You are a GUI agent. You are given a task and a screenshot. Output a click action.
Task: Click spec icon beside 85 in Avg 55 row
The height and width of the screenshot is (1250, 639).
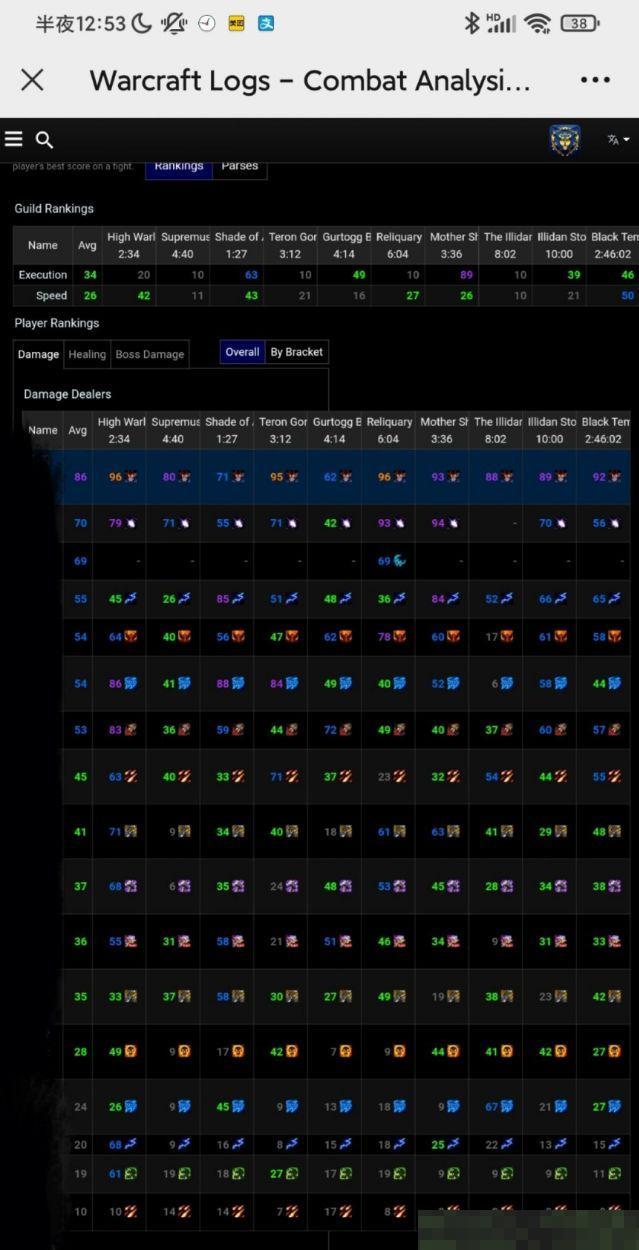coord(238,599)
